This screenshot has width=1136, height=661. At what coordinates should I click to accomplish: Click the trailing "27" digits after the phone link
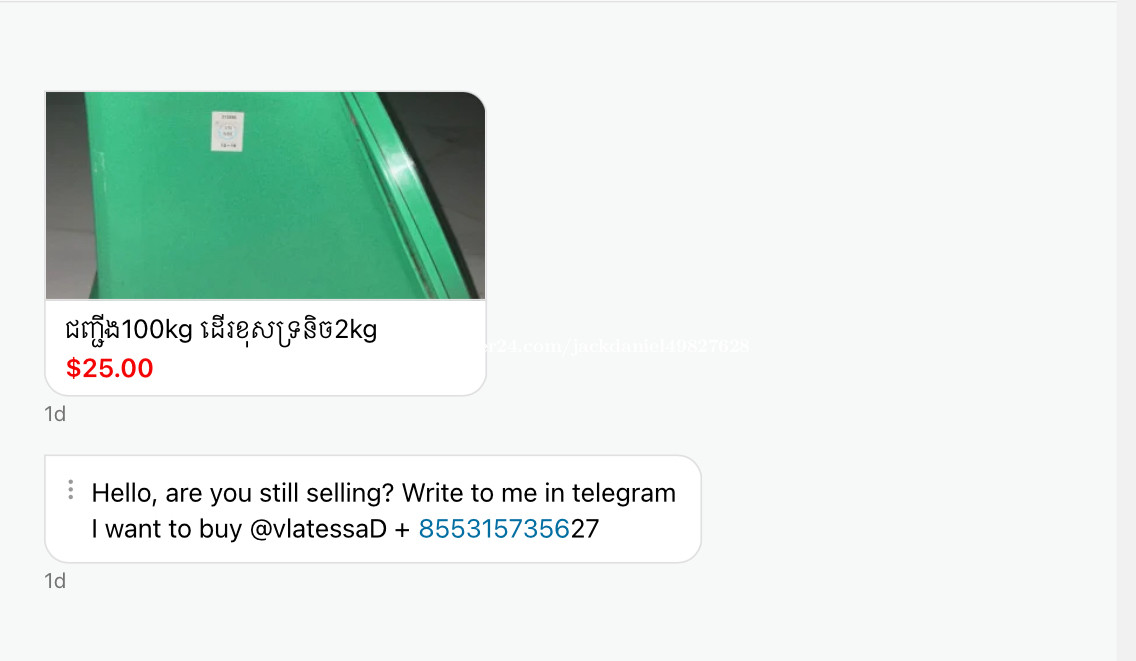tap(585, 529)
